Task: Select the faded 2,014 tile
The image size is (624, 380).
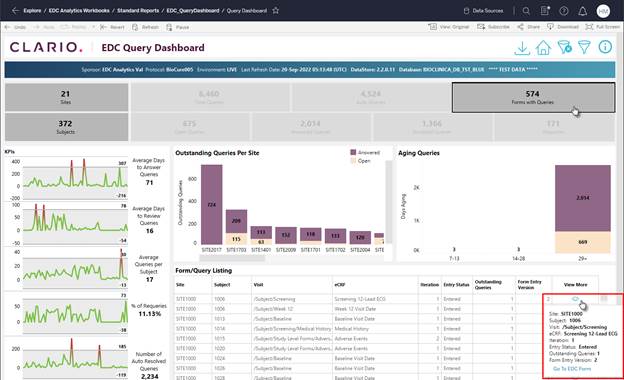Action: tap(311, 127)
